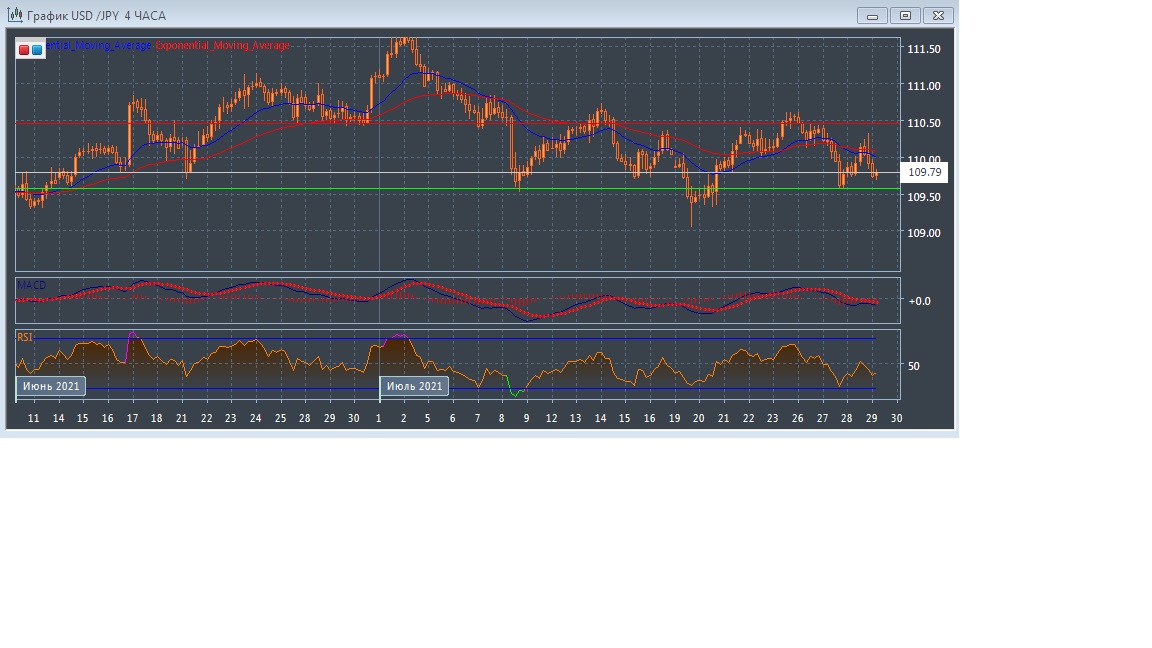Click the window title График USD/JPY 4 ЧАСА
The height and width of the screenshot is (648, 1152).
96,16
